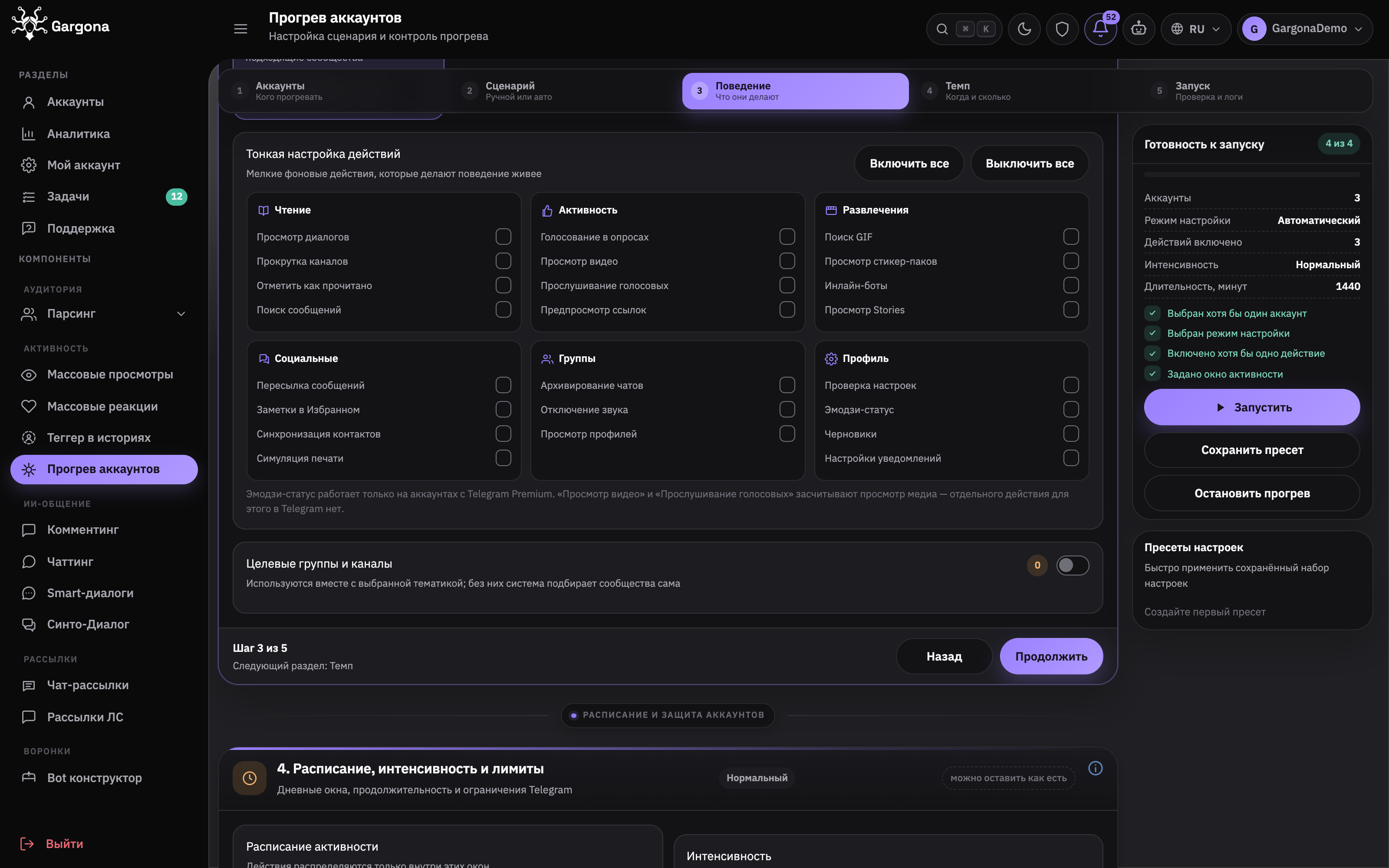Tick the Поиск GIF checkbox

[1070, 237]
